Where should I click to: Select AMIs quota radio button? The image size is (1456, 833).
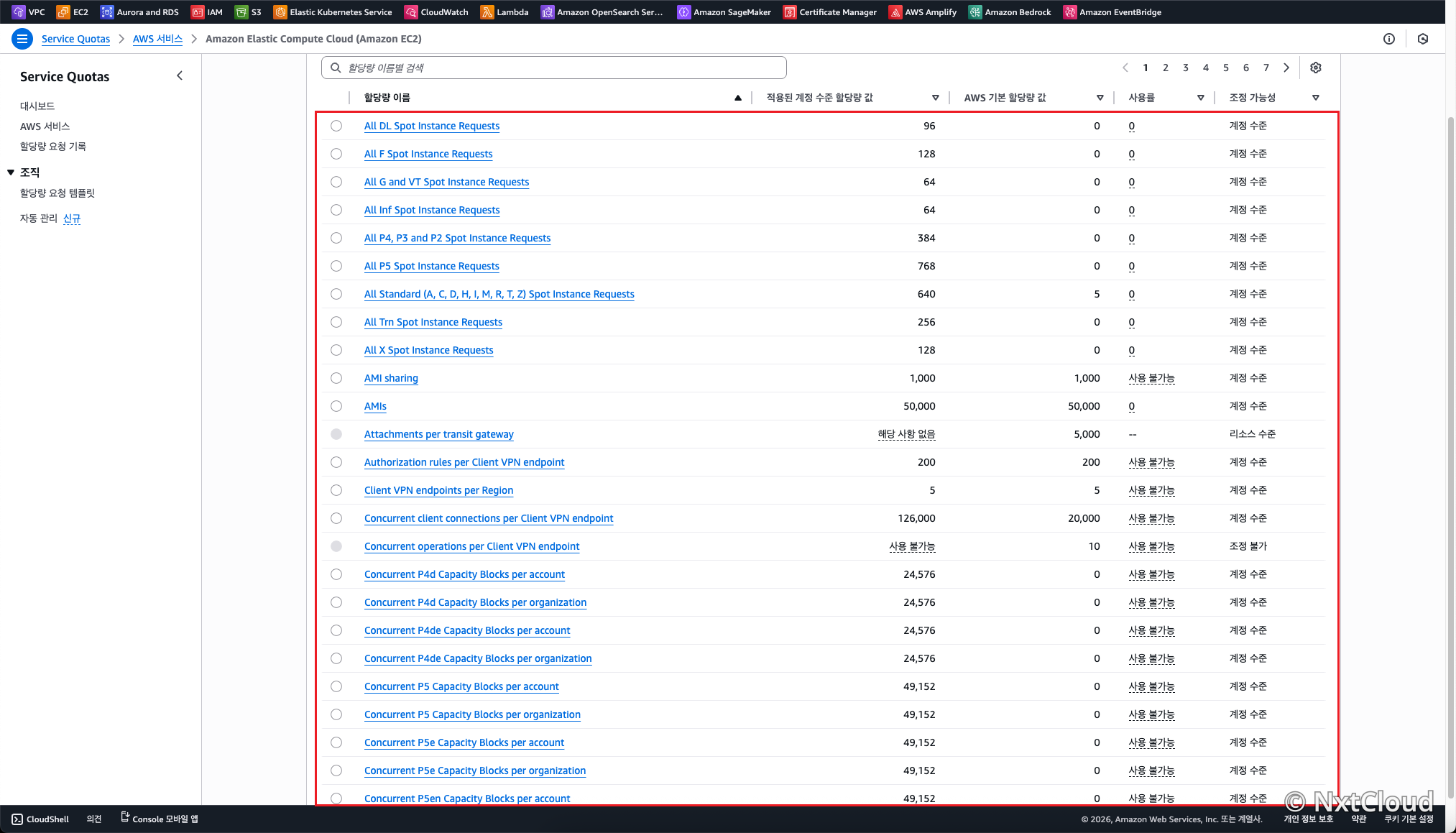336,406
